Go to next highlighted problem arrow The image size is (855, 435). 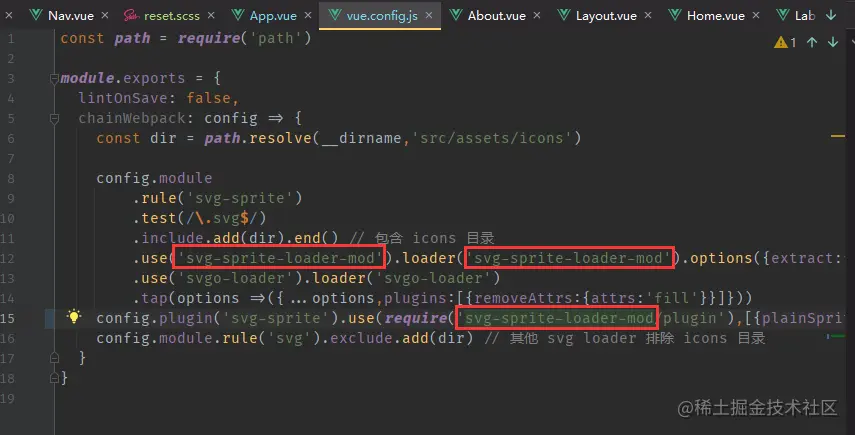(x=833, y=42)
